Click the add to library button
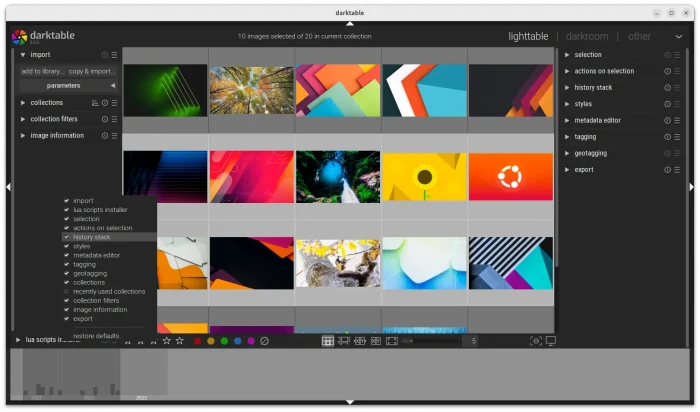The image size is (700, 412). (42, 71)
